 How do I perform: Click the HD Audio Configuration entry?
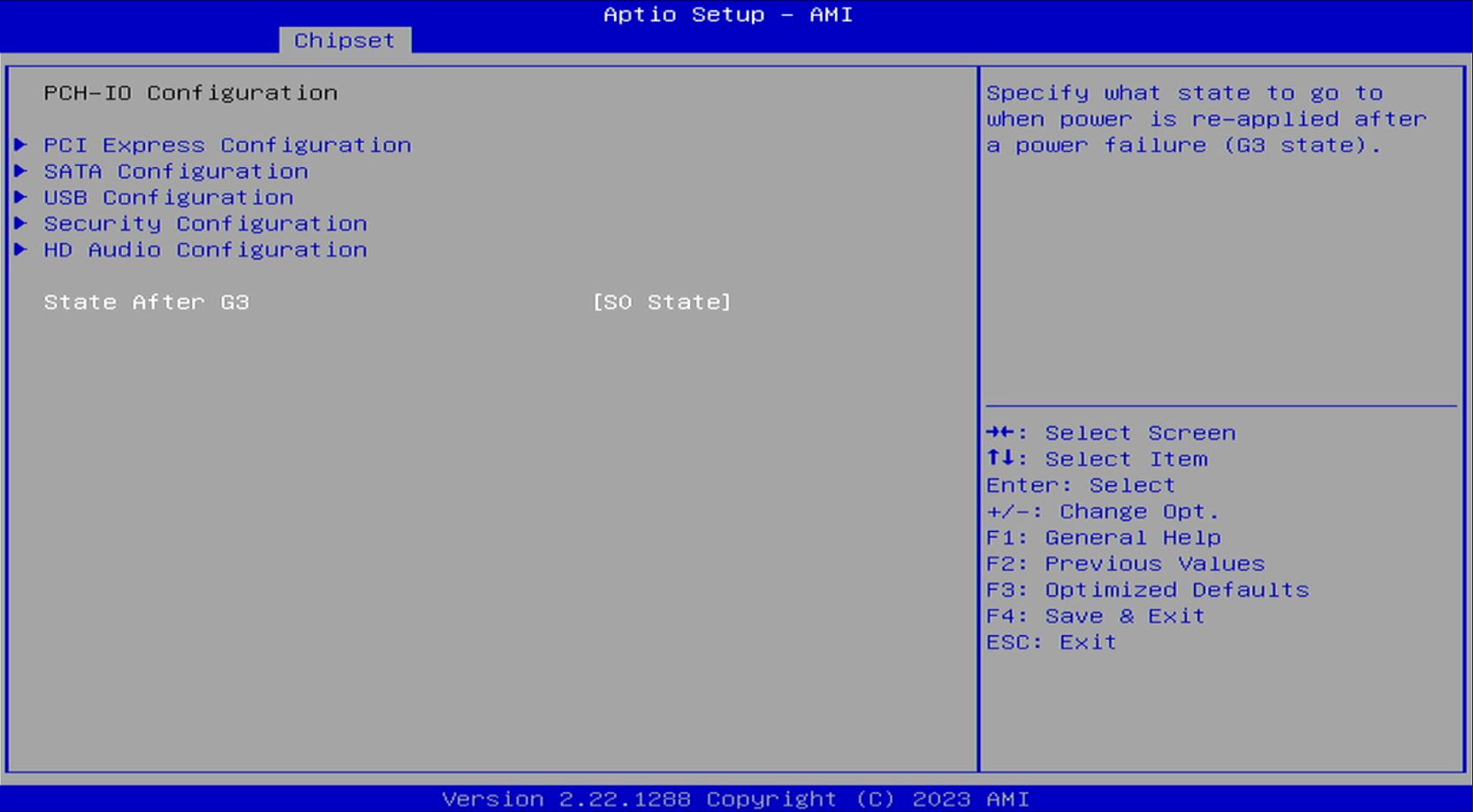click(205, 250)
